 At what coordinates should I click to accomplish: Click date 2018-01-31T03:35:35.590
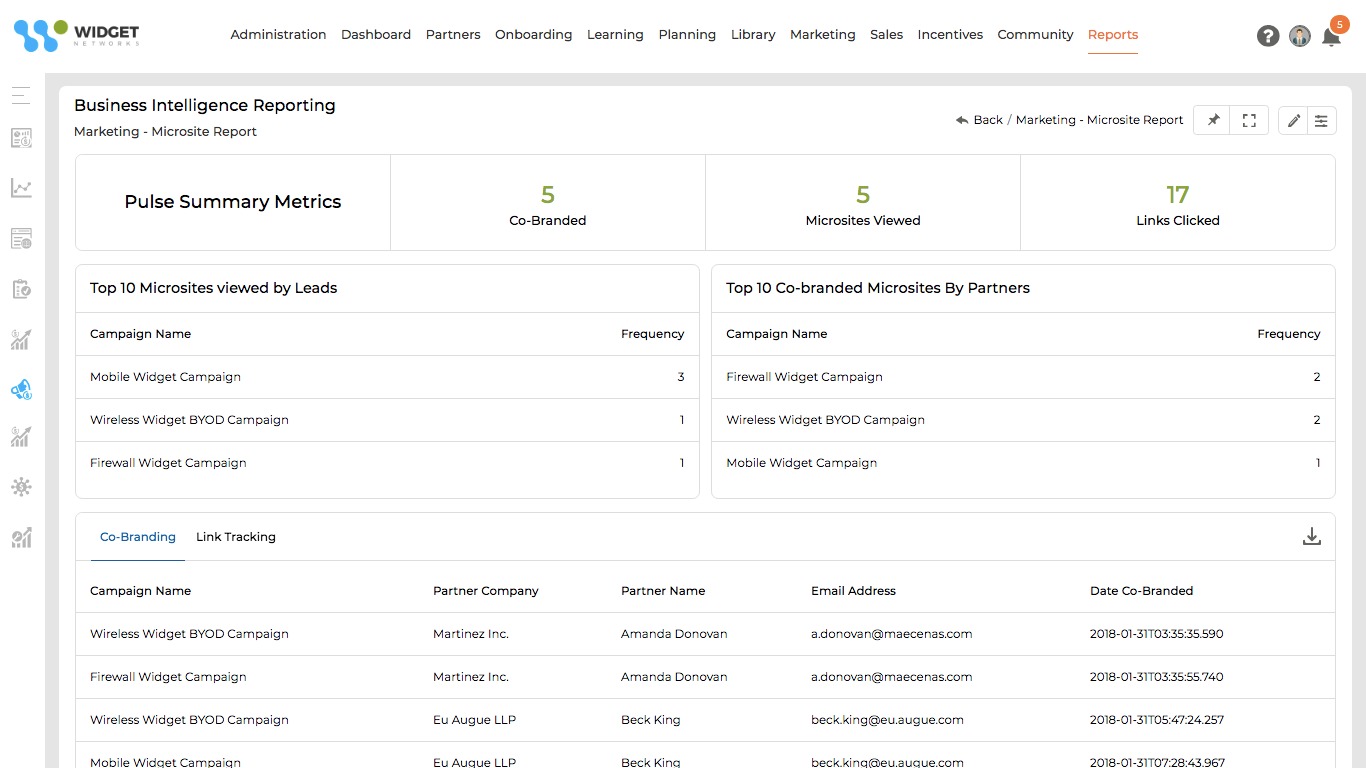tap(1156, 634)
